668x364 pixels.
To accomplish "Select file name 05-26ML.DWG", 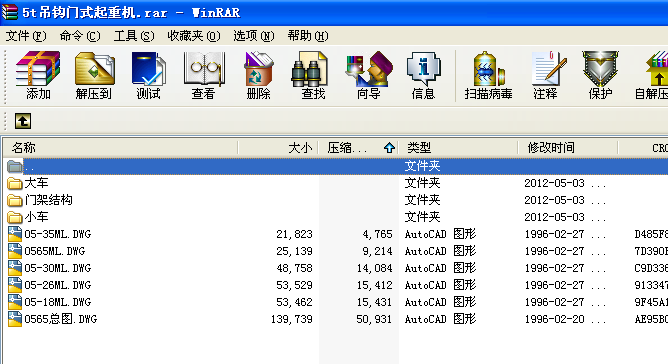I will click(x=58, y=285).
